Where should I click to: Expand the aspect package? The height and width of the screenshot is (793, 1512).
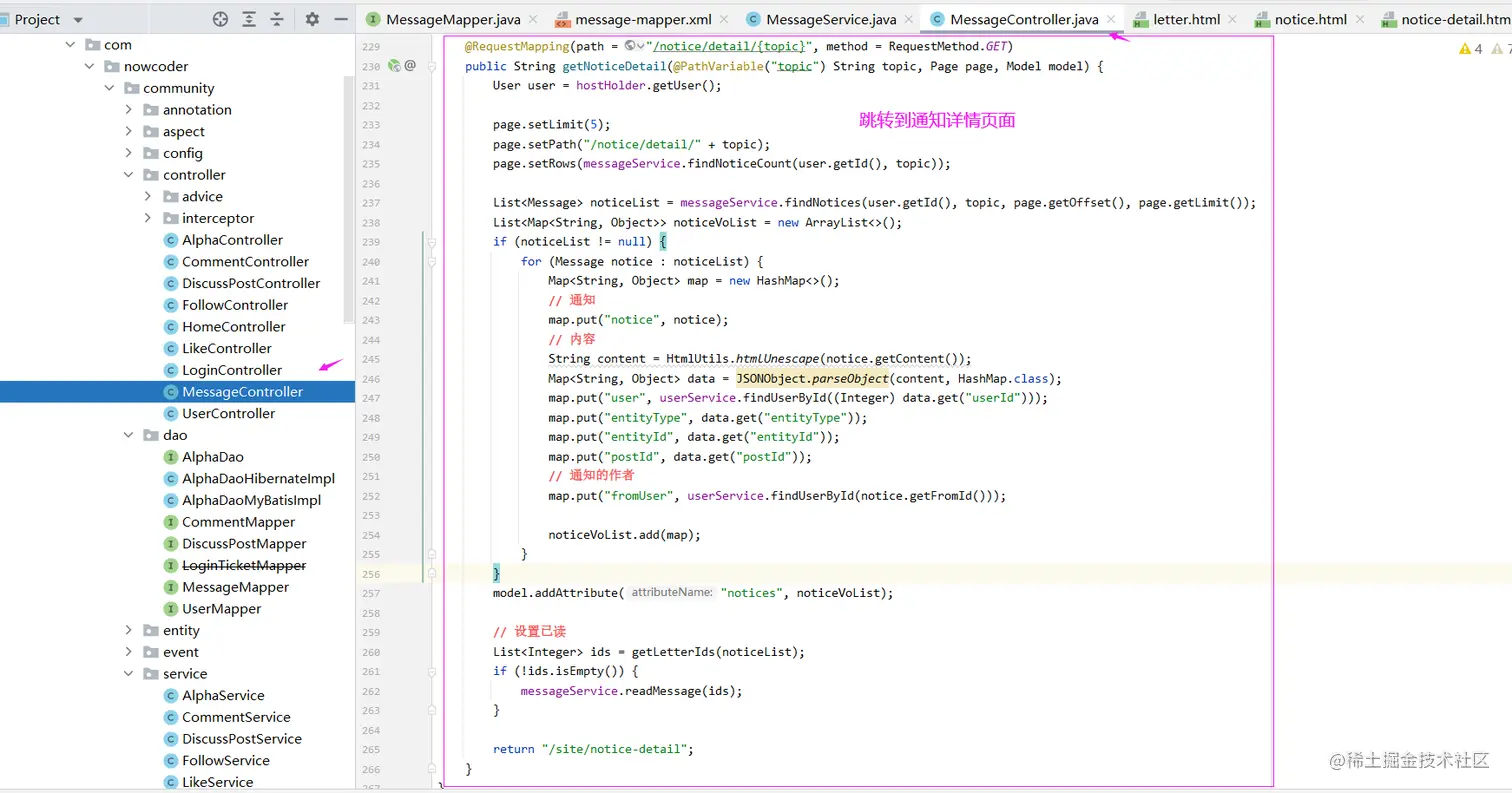128,131
